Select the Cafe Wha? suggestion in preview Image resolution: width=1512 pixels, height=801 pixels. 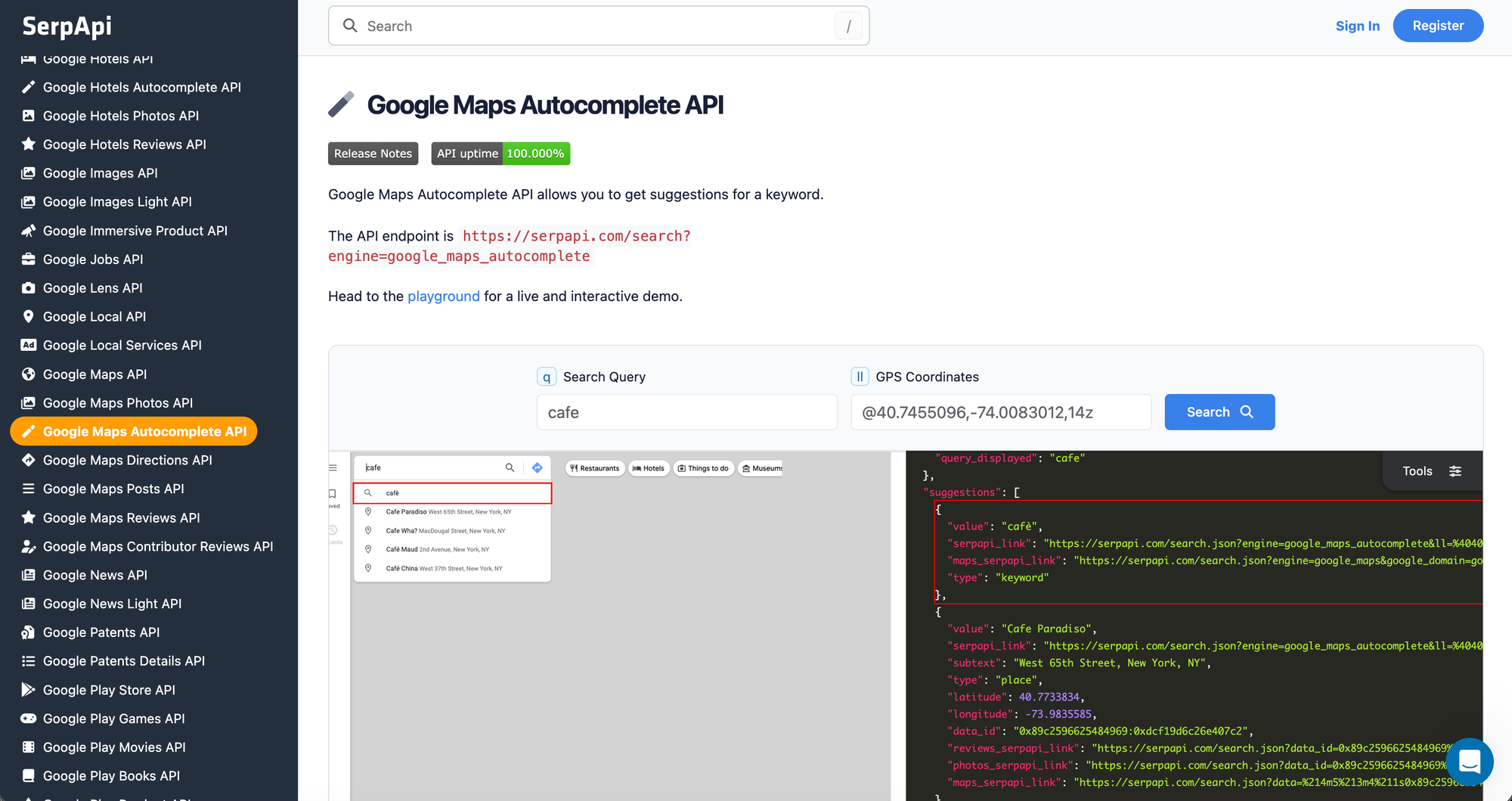tap(453, 531)
